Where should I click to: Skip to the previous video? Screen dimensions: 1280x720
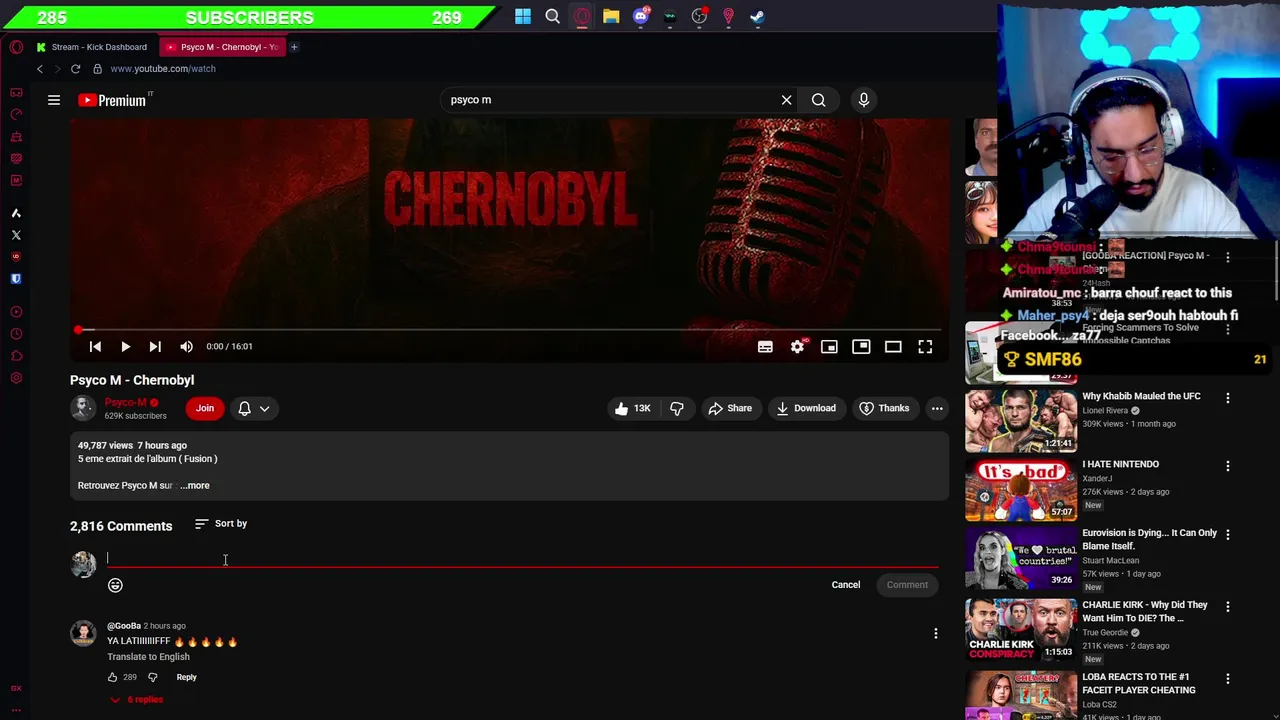tap(95, 346)
